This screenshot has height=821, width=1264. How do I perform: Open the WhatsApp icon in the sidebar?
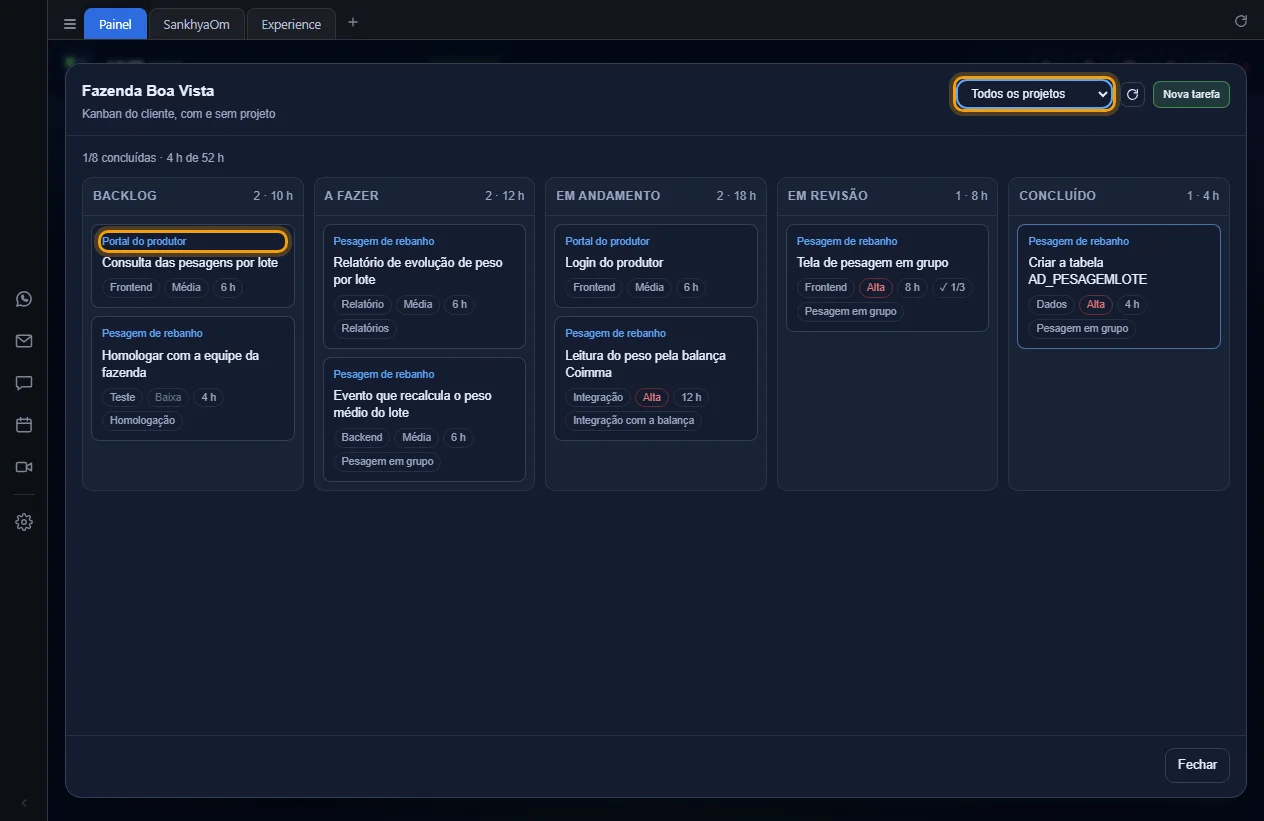click(x=24, y=299)
